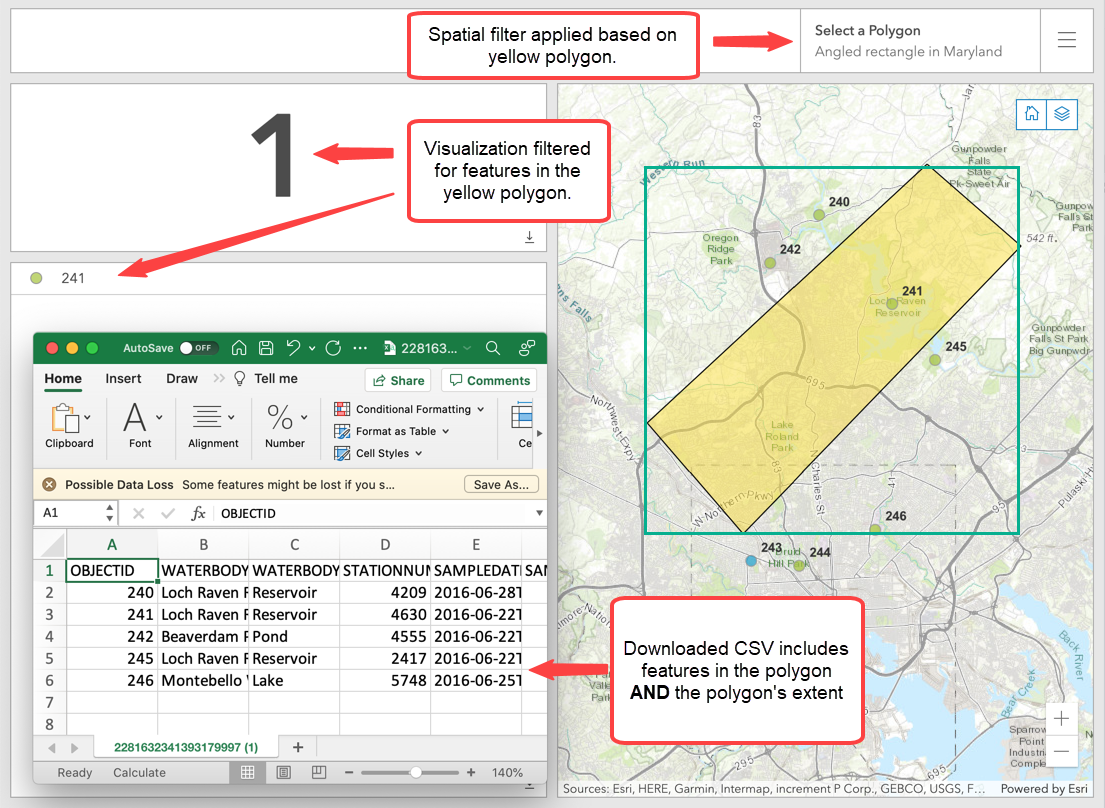
Task: Click the Share button
Action: tap(398, 380)
